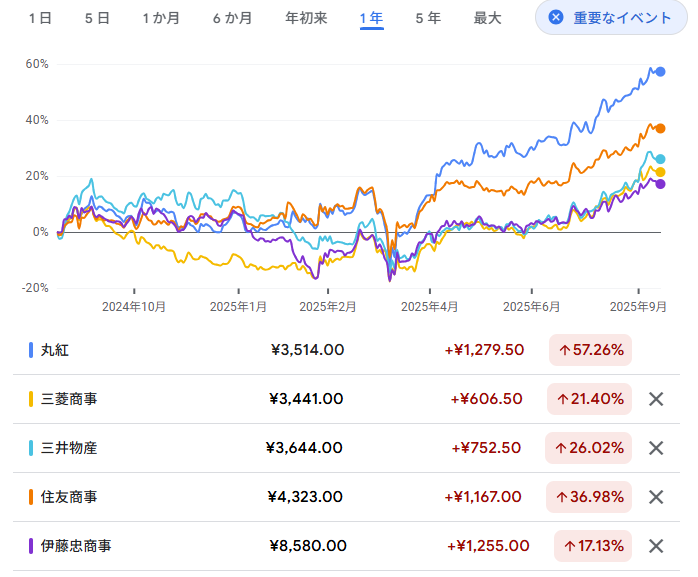Select the 最大 range tab

487,18
